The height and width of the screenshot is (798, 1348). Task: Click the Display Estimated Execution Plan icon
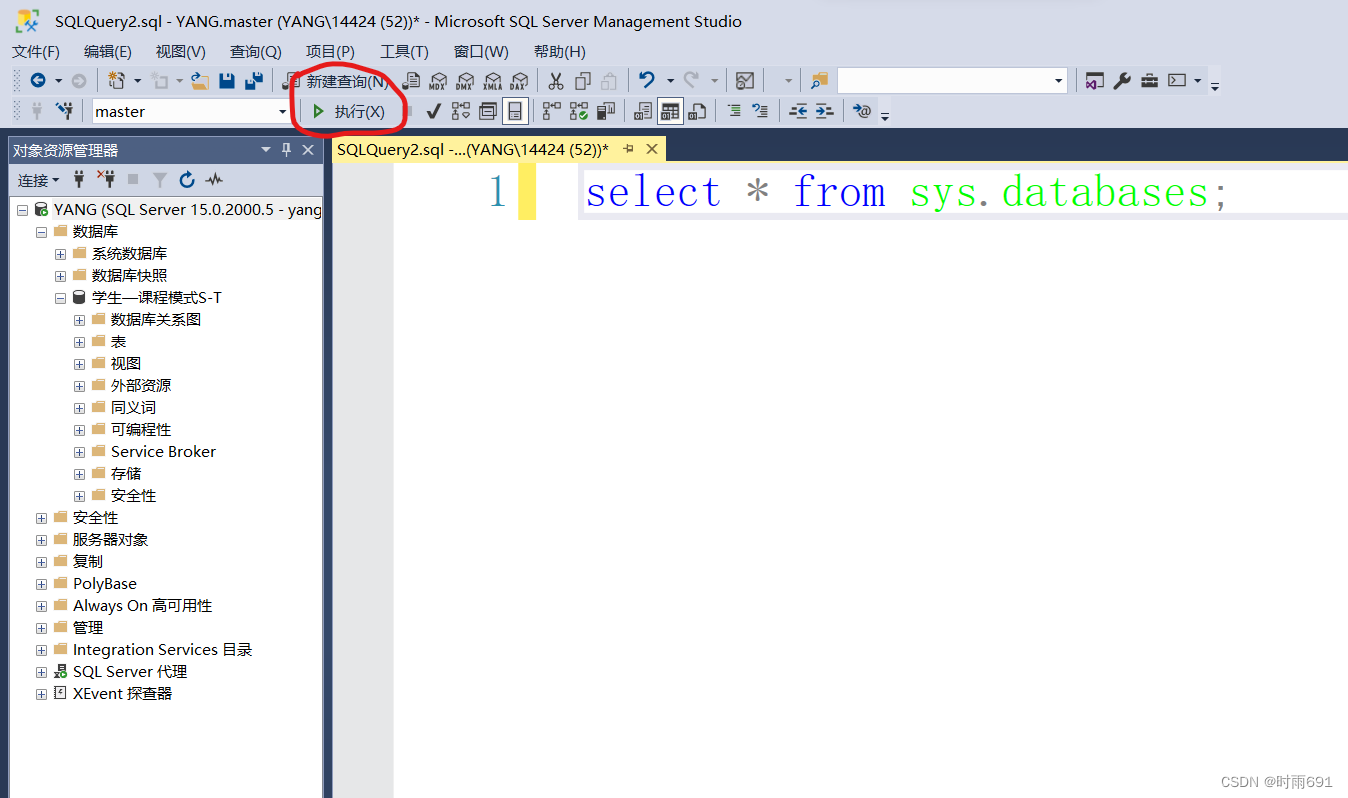(460, 111)
